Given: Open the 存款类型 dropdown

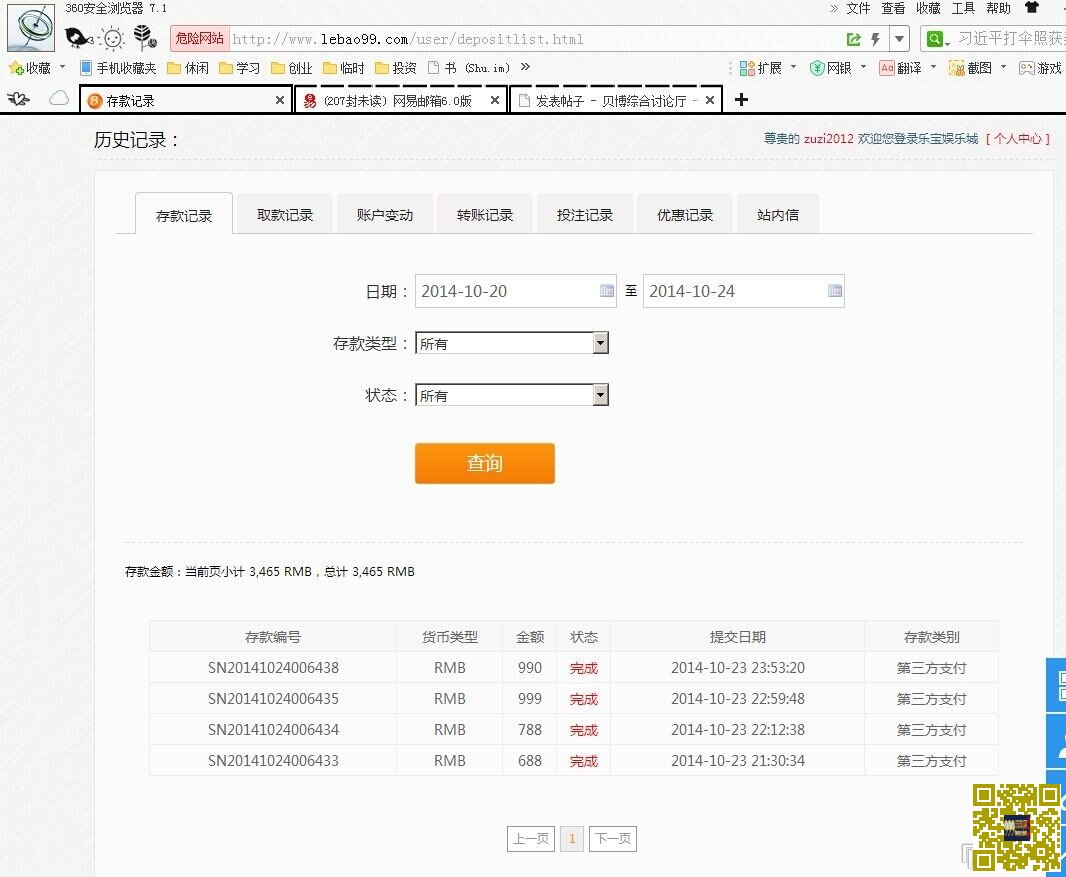Looking at the screenshot, I should coord(511,343).
